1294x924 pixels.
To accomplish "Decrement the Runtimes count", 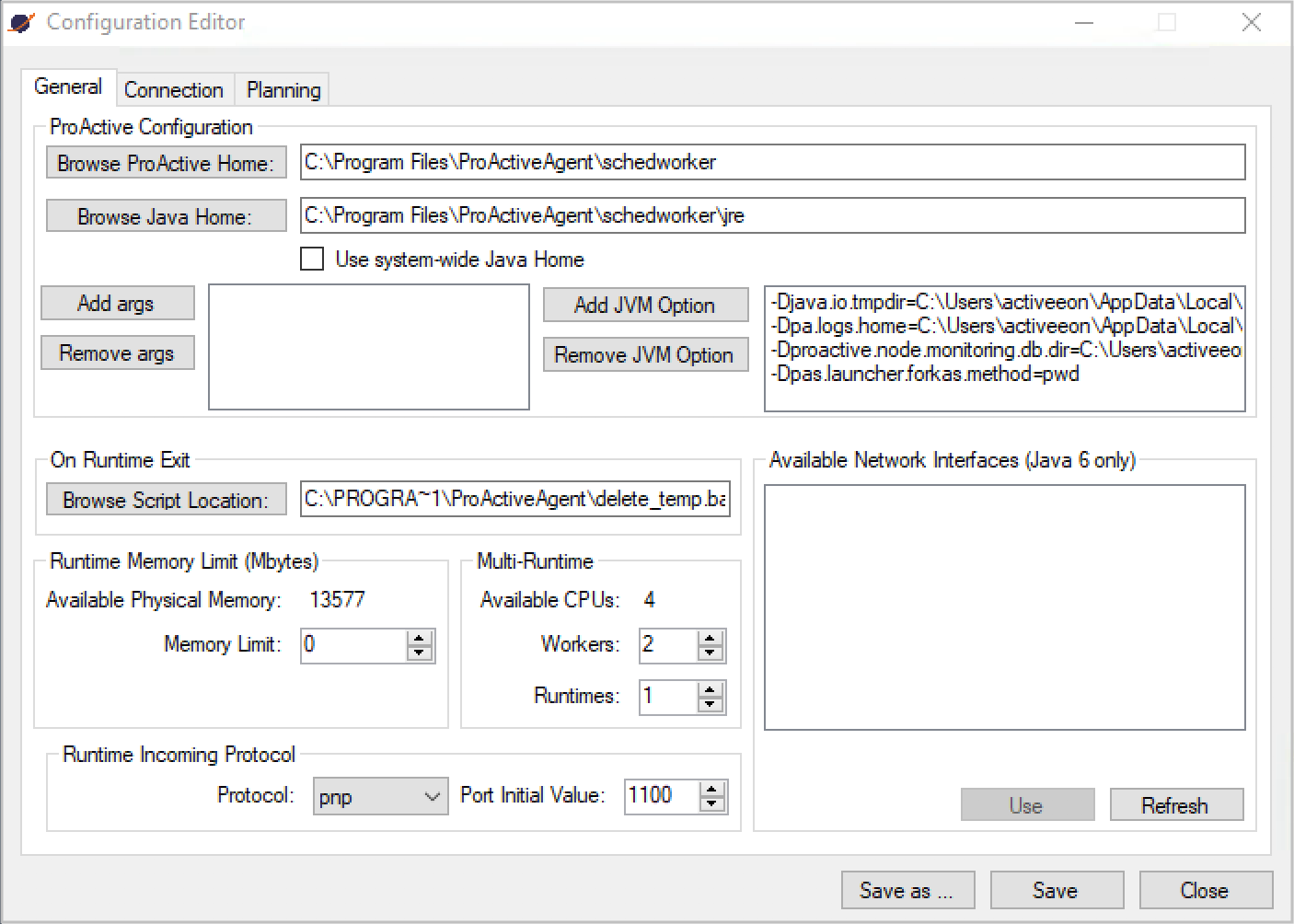I will point(711,705).
